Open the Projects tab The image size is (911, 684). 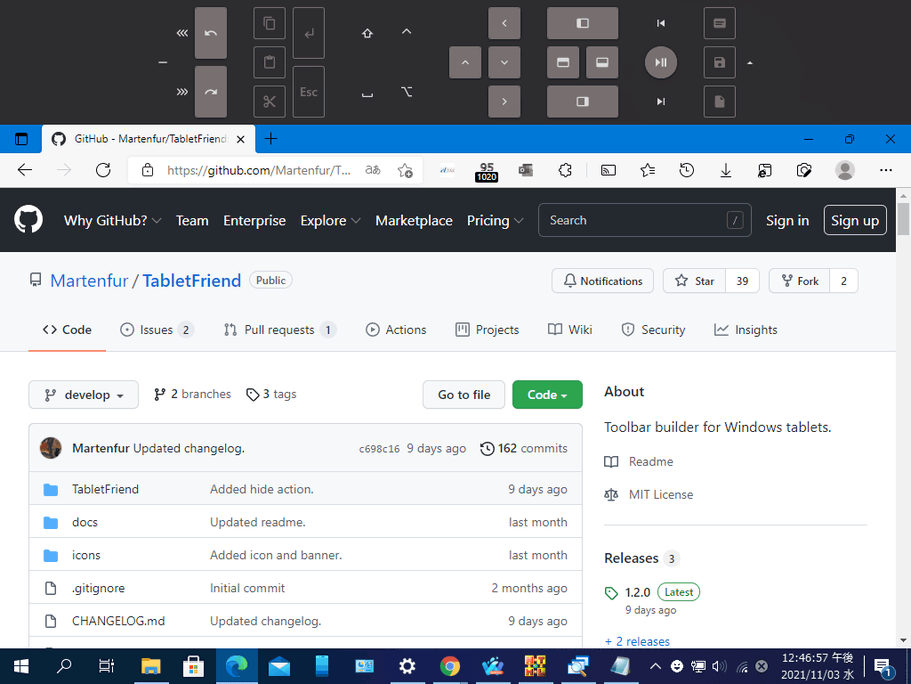(487, 330)
